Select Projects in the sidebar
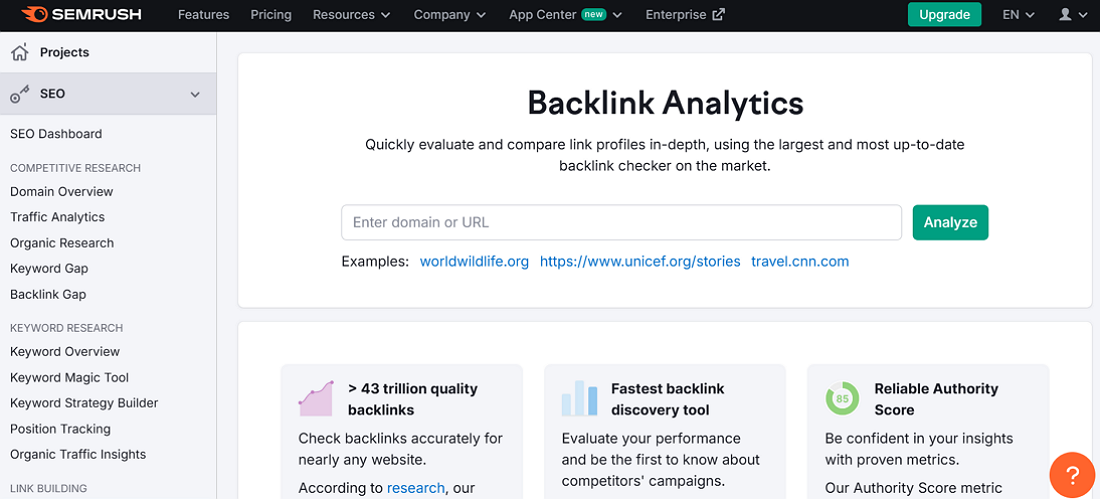This screenshot has width=1100, height=499. click(65, 52)
